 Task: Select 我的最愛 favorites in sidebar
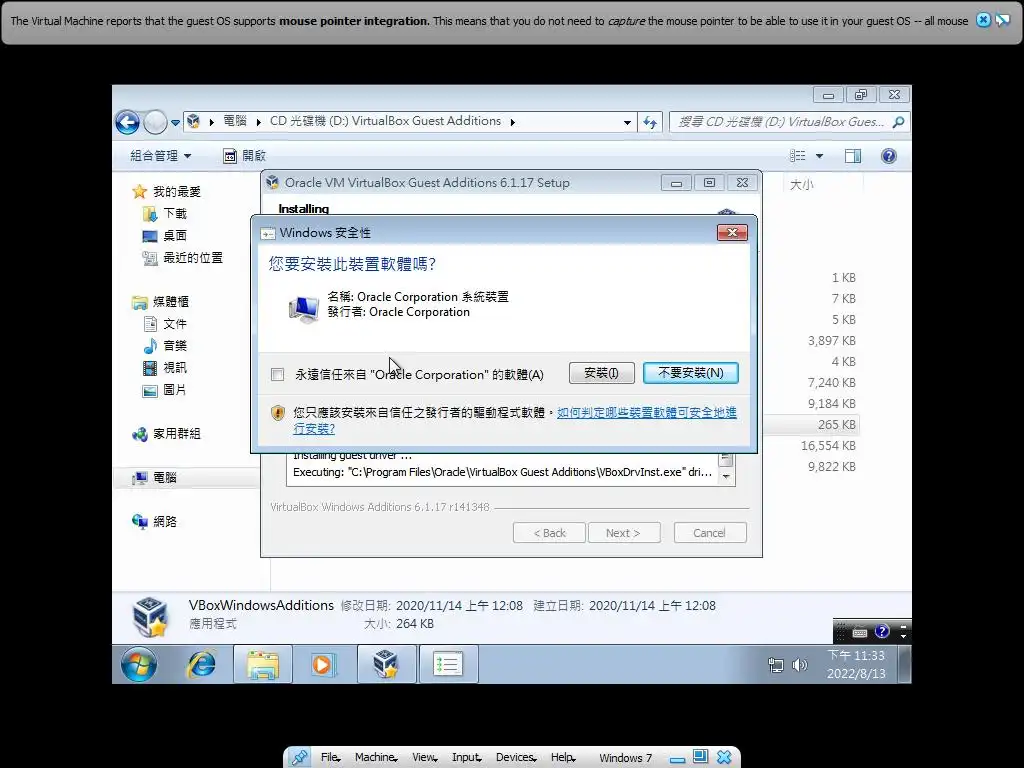coord(167,191)
